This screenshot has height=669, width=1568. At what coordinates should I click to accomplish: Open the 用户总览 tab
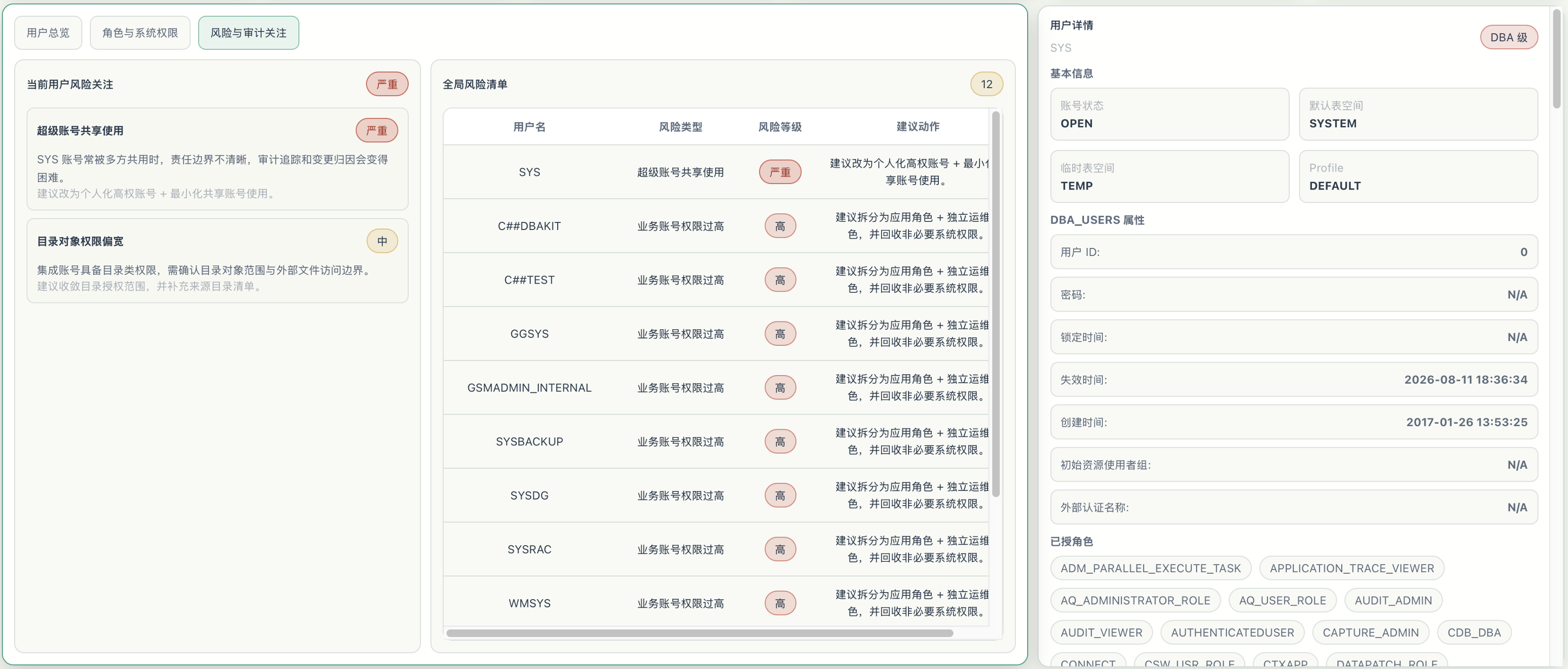click(x=48, y=33)
